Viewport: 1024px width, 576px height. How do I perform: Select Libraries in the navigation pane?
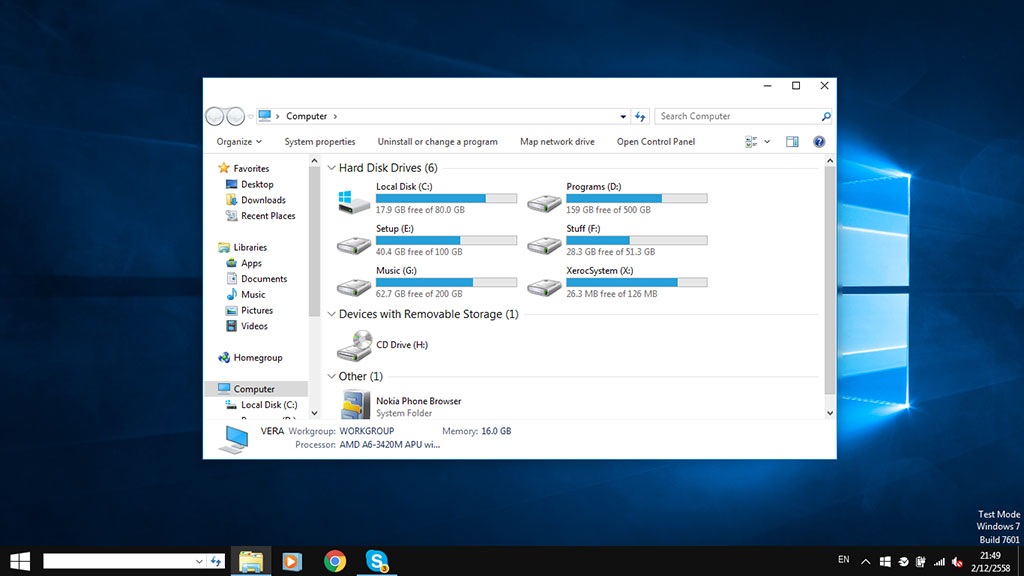tap(250, 248)
